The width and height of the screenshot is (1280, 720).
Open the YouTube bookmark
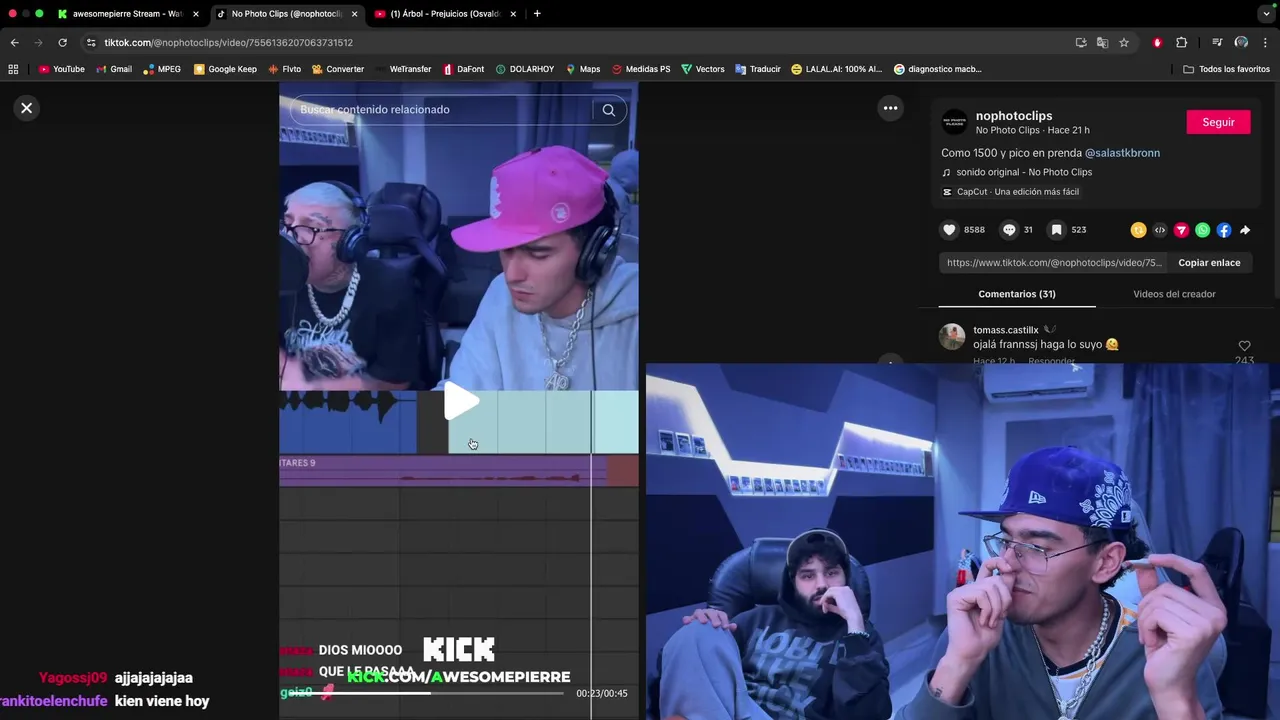pos(61,69)
